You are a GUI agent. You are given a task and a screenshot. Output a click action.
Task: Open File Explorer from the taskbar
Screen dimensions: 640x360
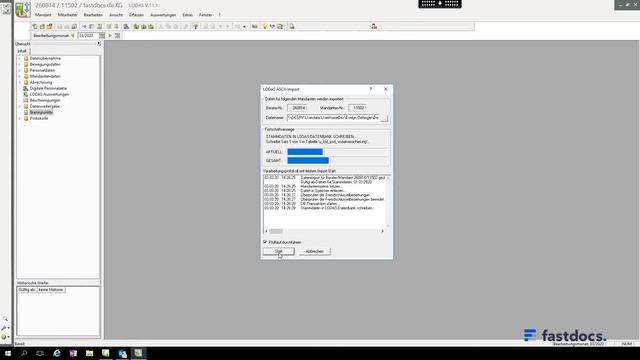(89, 353)
